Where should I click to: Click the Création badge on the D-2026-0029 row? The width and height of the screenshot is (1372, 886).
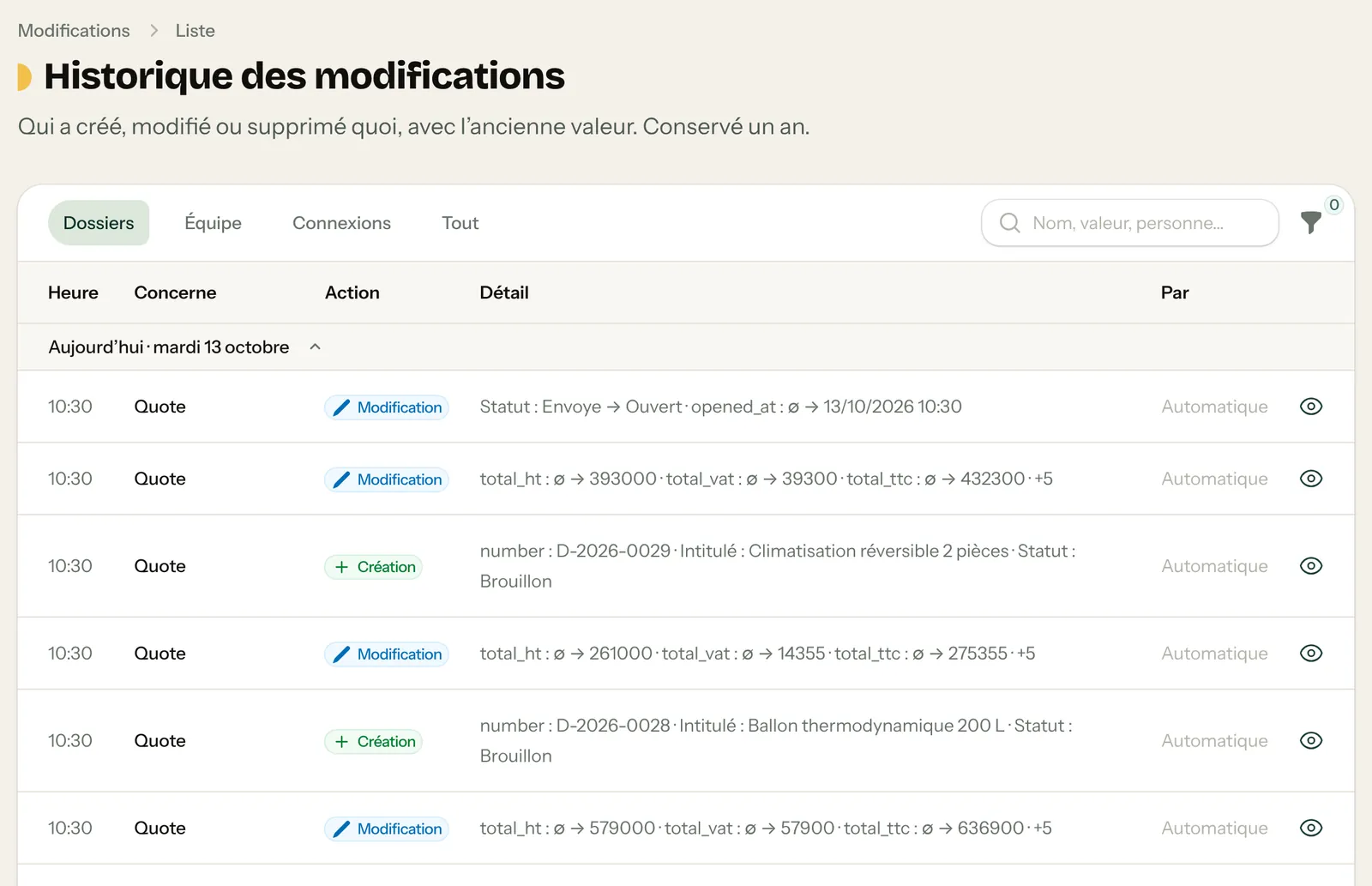[x=373, y=567]
